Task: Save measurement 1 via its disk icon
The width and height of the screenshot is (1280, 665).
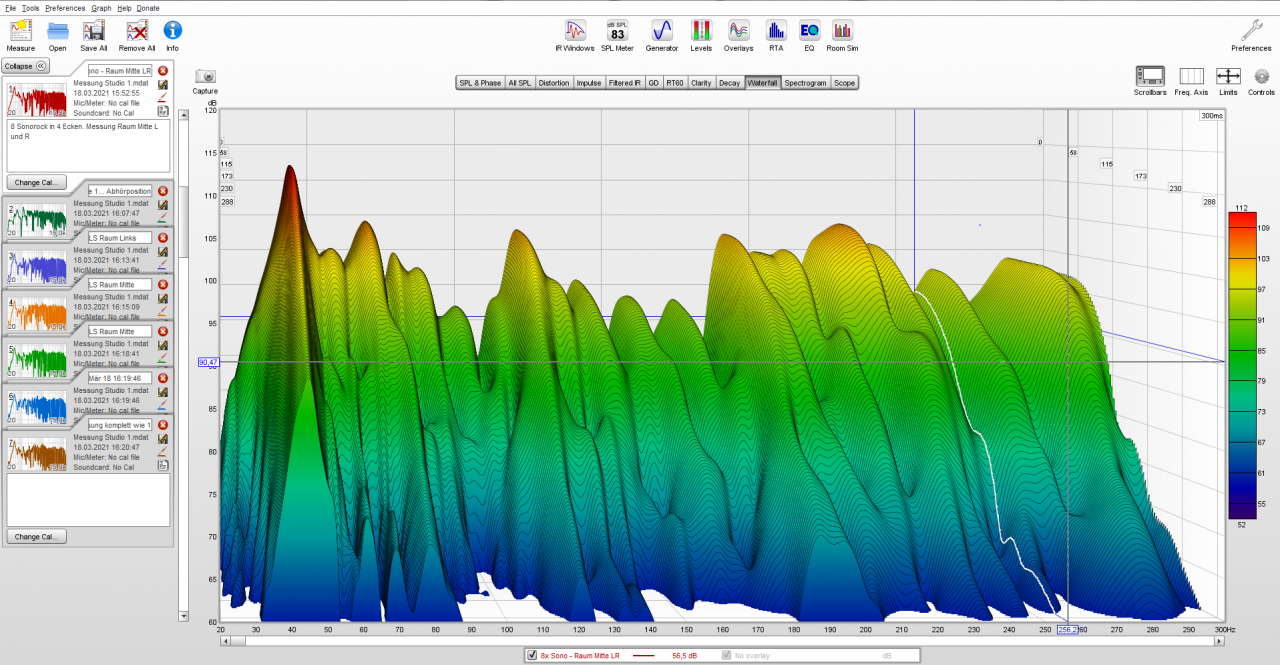Action: 162,85
